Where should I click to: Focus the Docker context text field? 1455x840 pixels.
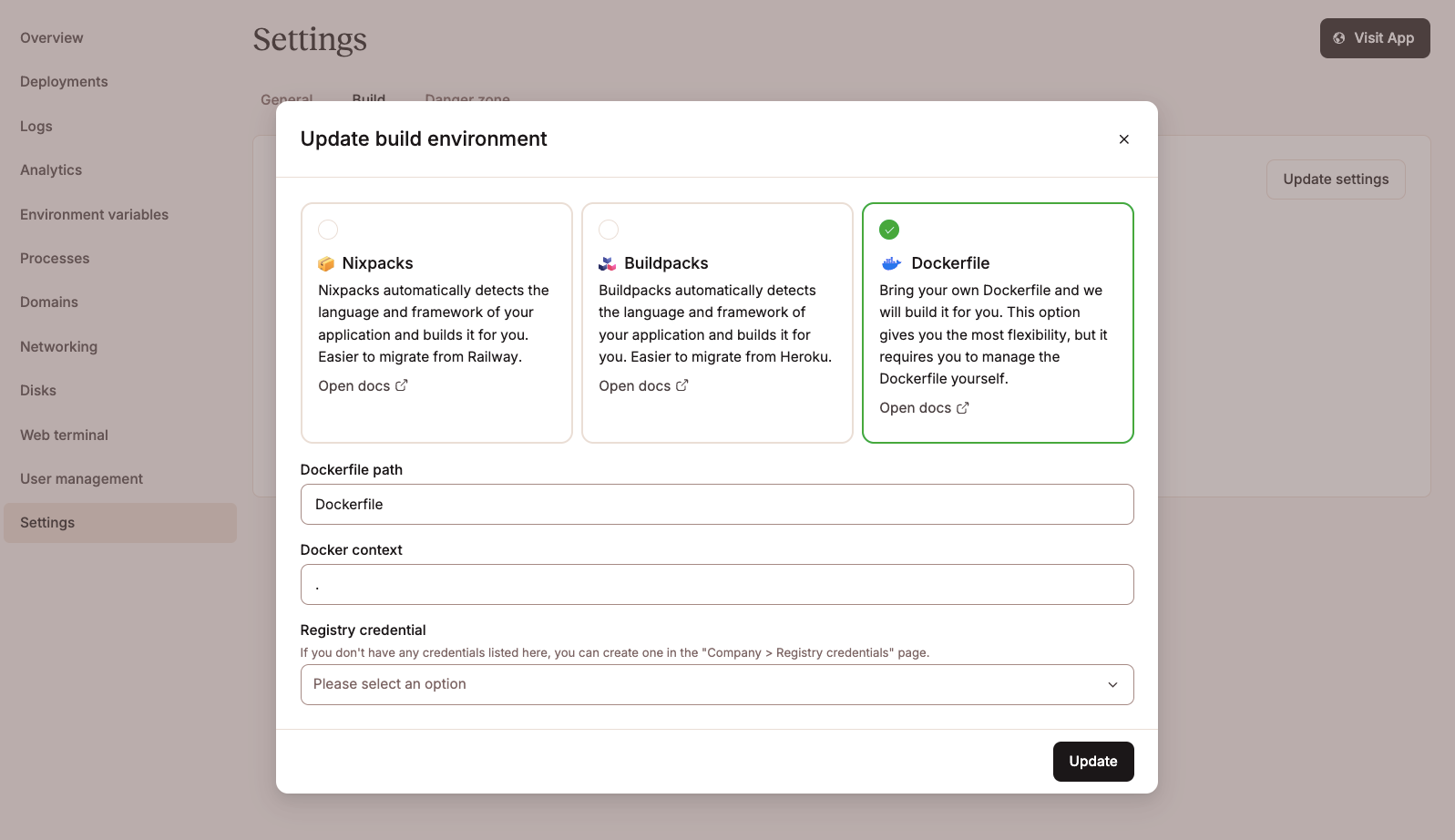[716, 585]
